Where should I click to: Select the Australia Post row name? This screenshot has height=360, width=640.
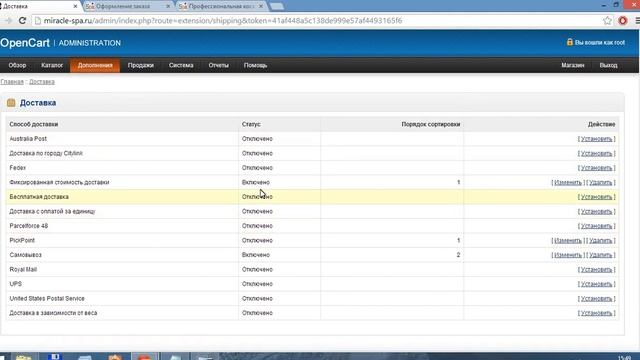pos(28,139)
